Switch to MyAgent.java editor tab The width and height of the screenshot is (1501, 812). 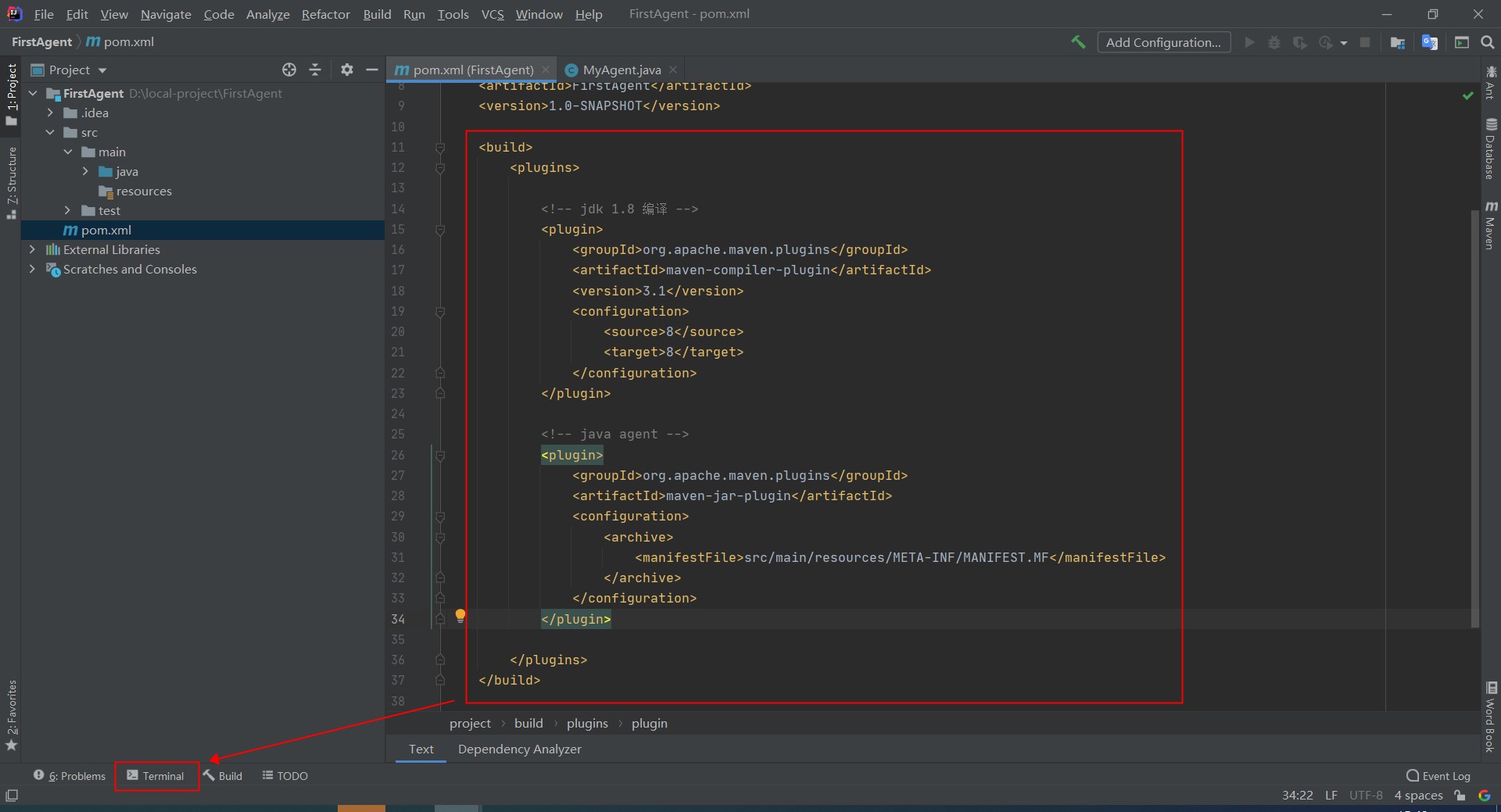pyautogui.click(x=621, y=70)
